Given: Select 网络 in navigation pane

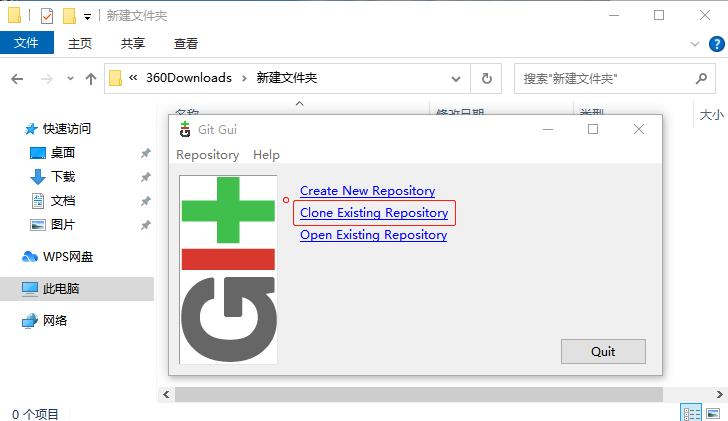Looking at the screenshot, I should pos(55,321).
